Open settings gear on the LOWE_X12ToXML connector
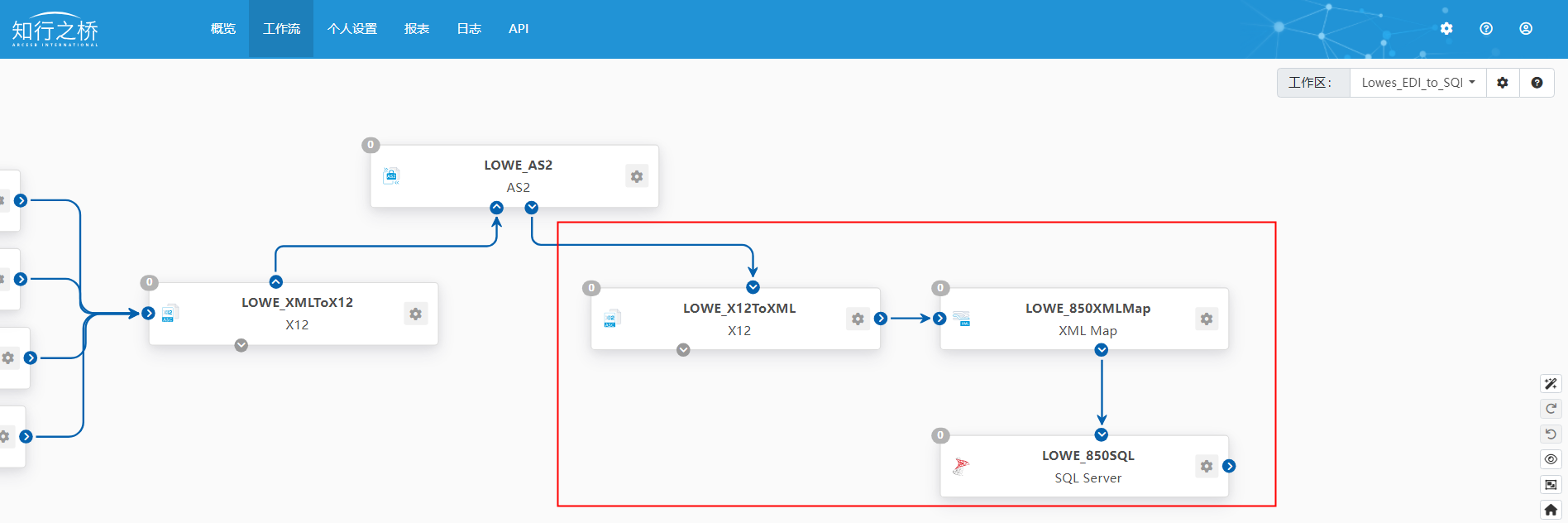Viewport: 1568px width, 523px height. point(858,319)
